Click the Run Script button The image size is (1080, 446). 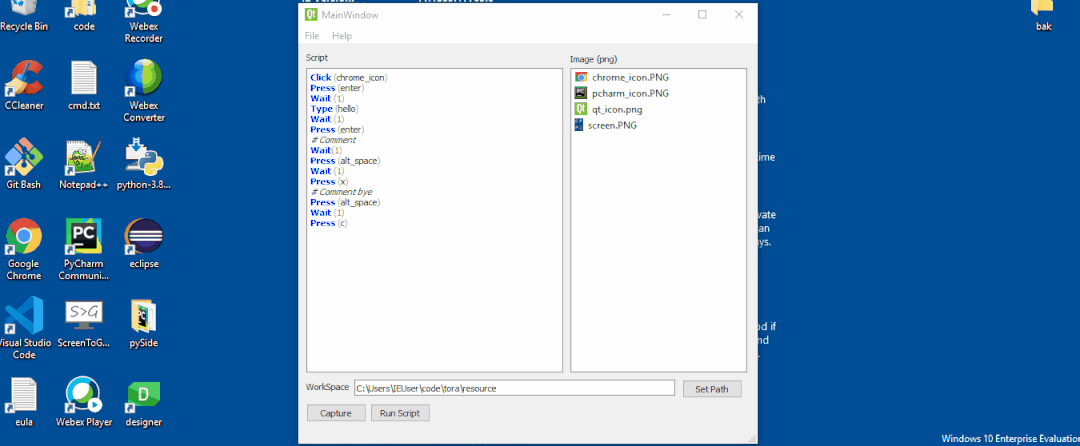point(400,413)
